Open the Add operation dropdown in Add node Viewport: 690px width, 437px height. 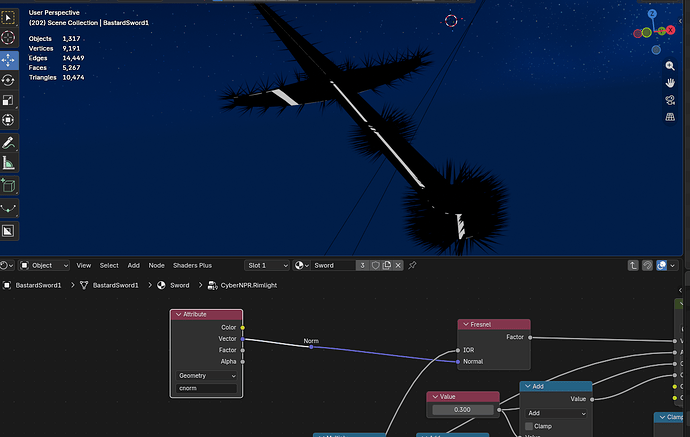tap(556, 413)
